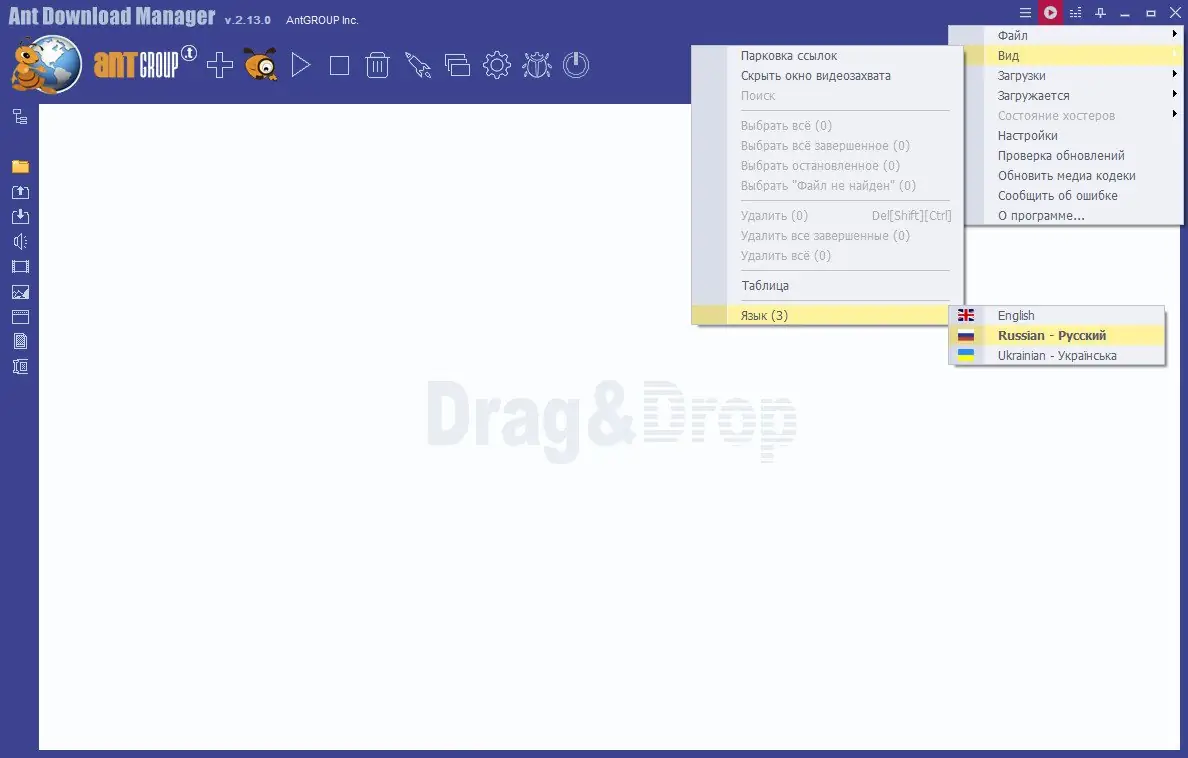
Task: Open О программе... entry
Action: pyautogui.click(x=1066, y=215)
